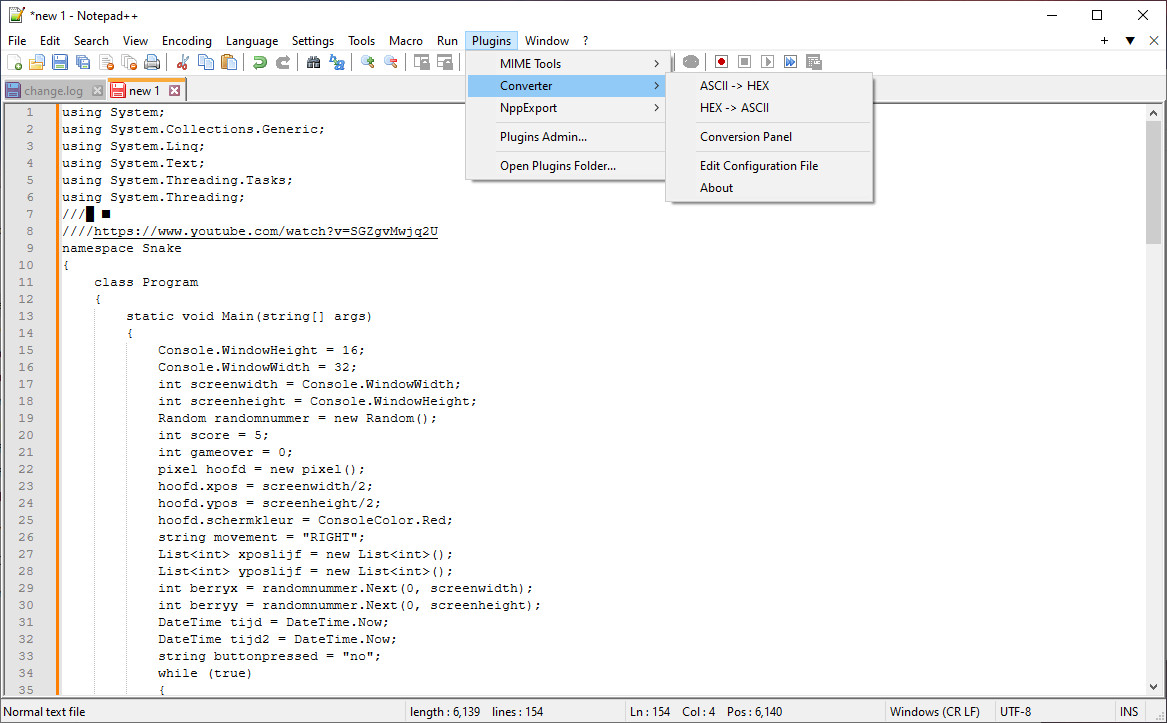Enable document monitoring with the eye icon
This screenshot has width=1167, height=723.
[x=691, y=61]
